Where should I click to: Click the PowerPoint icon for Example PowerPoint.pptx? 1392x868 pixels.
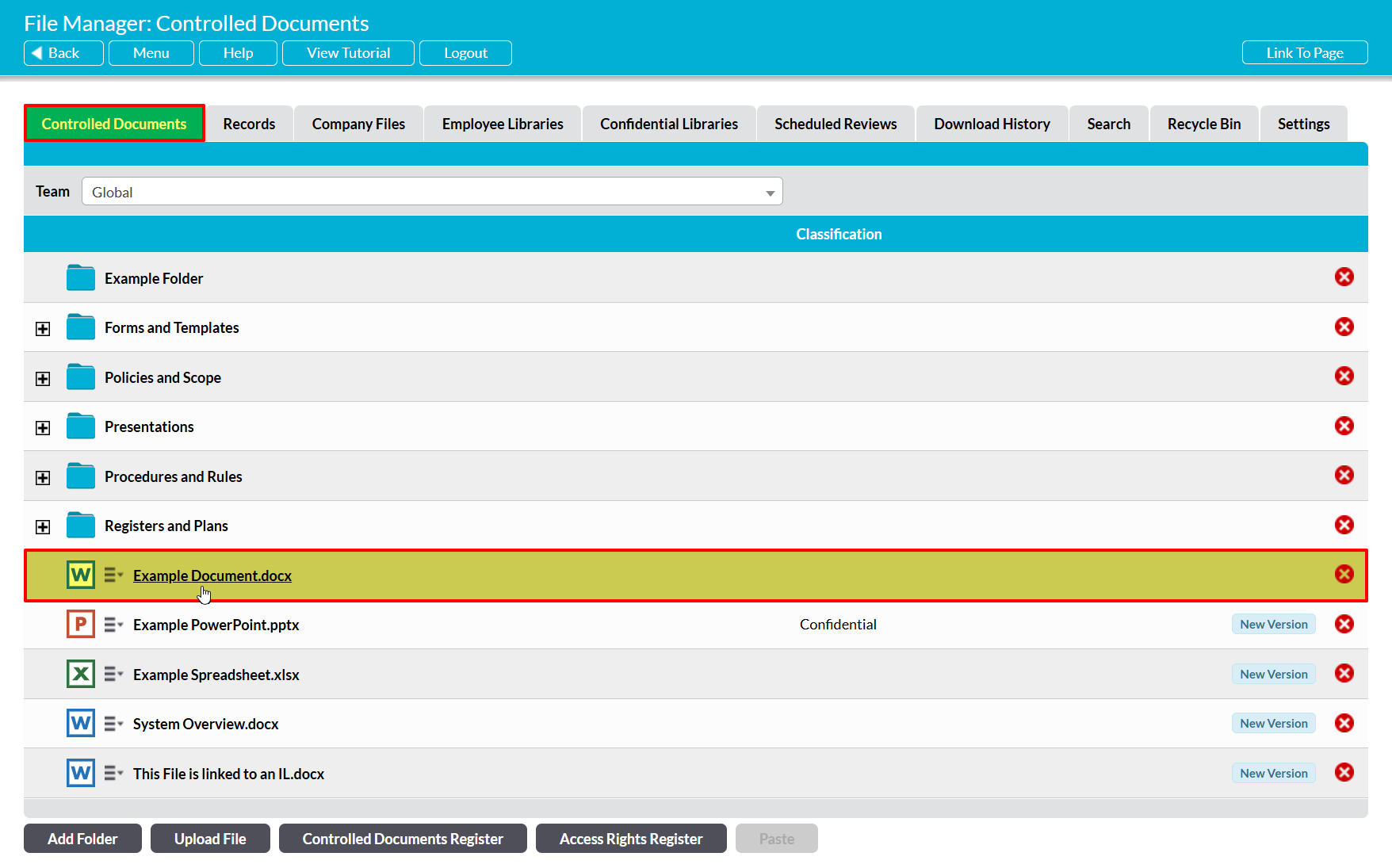click(x=81, y=625)
